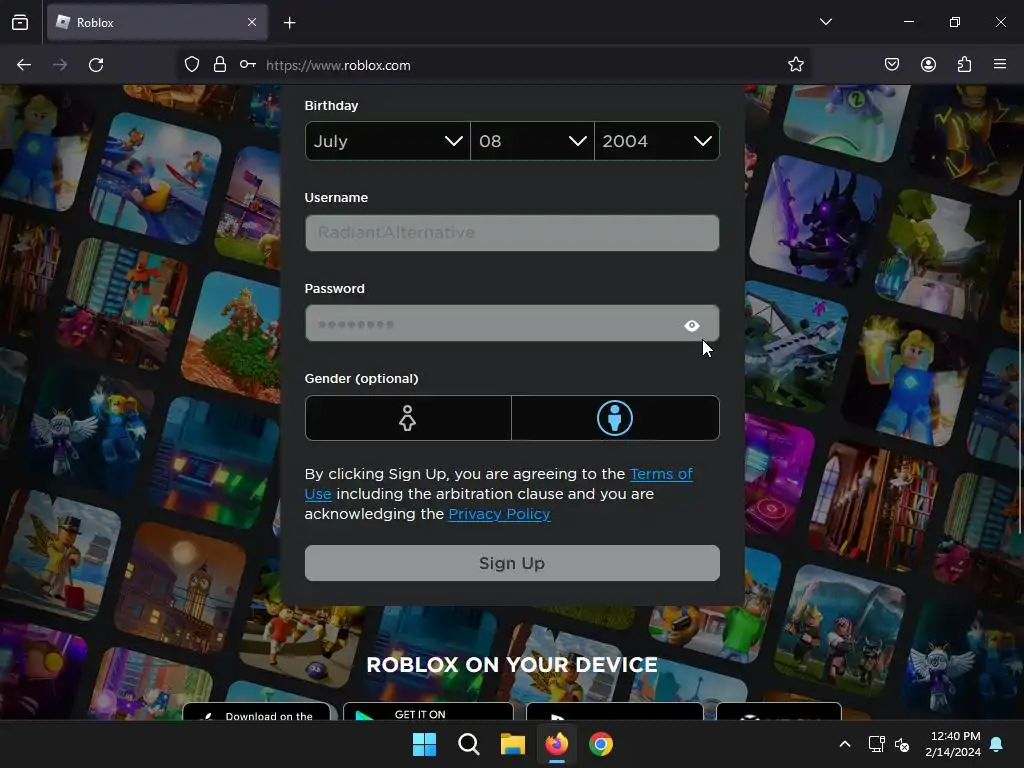Image resolution: width=1024 pixels, height=768 pixels.
Task: Expand the birthday year dropdown showing 2004
Action: (657, 141)
